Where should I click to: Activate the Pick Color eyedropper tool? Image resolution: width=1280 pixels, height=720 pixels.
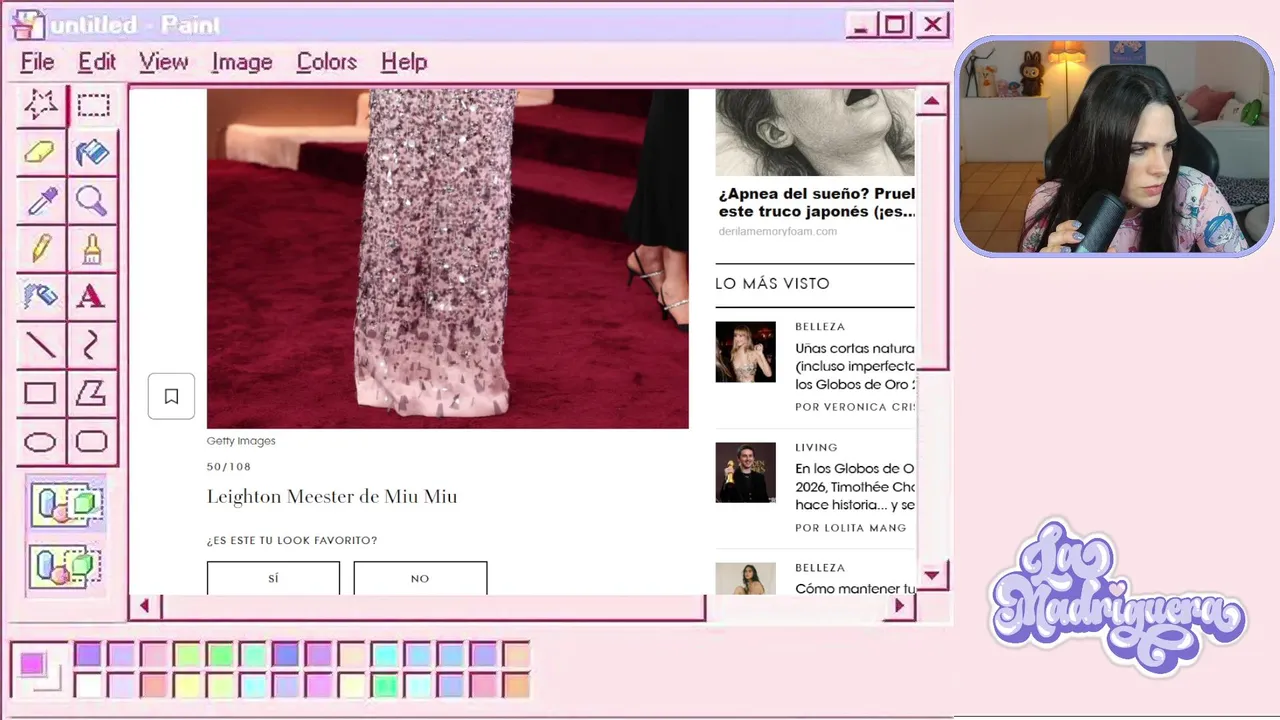tap(41, 200)
